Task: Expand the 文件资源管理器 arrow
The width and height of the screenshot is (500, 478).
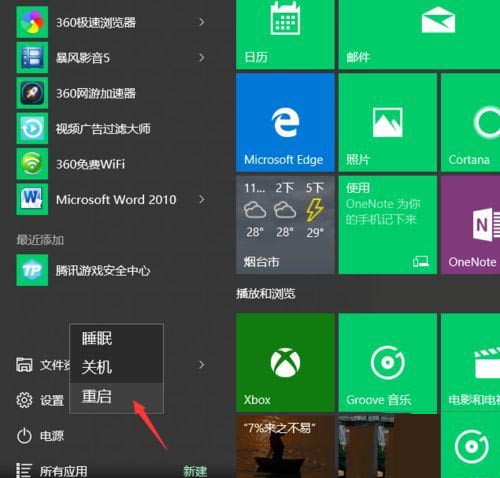Action: coord(201,365)
